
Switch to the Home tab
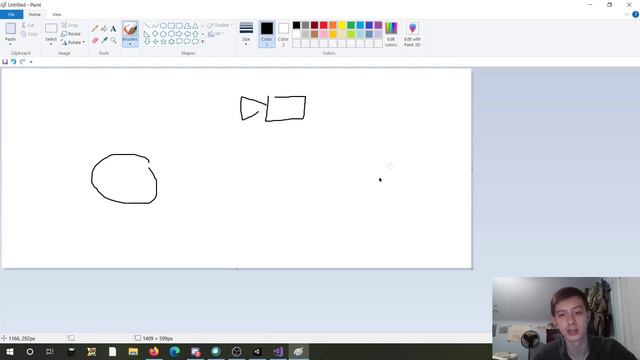point(35,15)
